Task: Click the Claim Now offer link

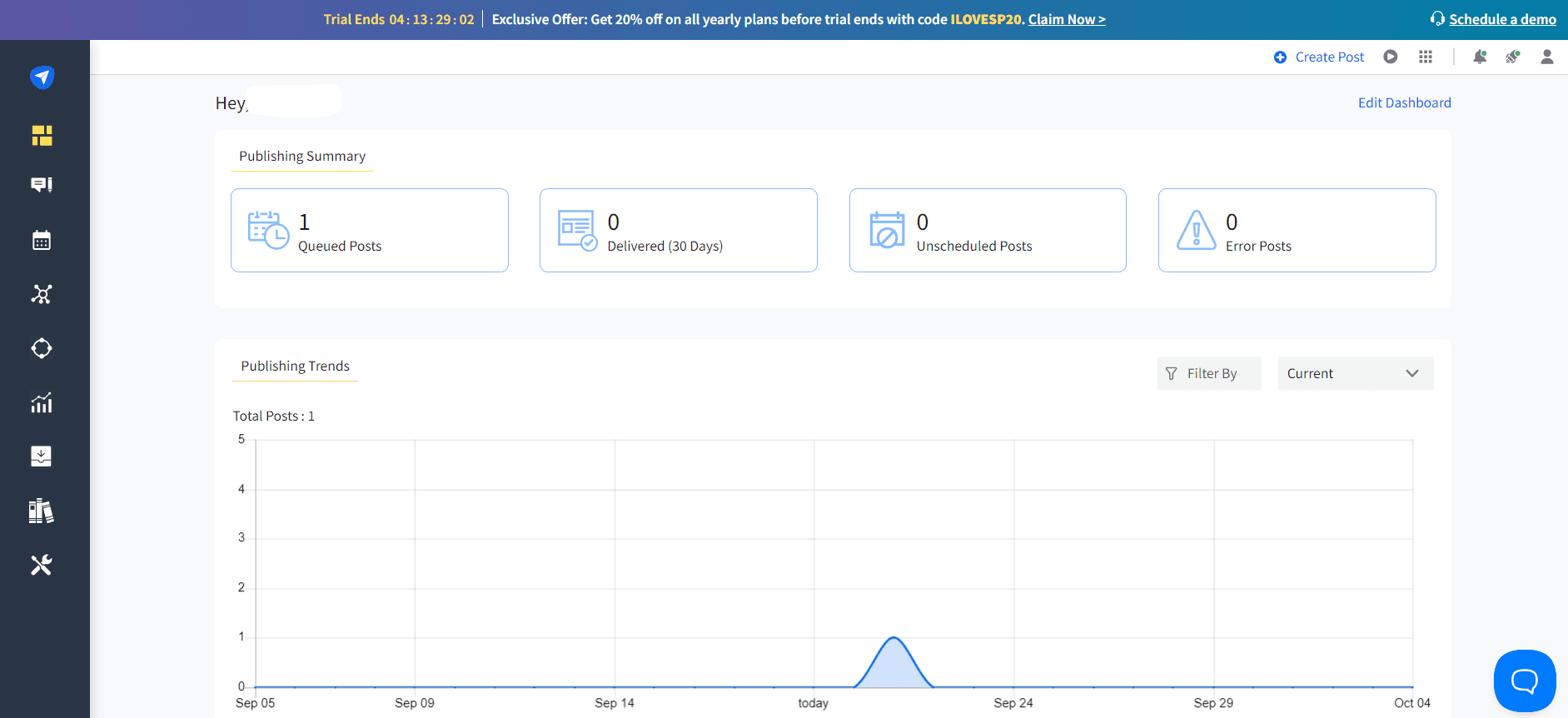Action: pos(1067,19)
